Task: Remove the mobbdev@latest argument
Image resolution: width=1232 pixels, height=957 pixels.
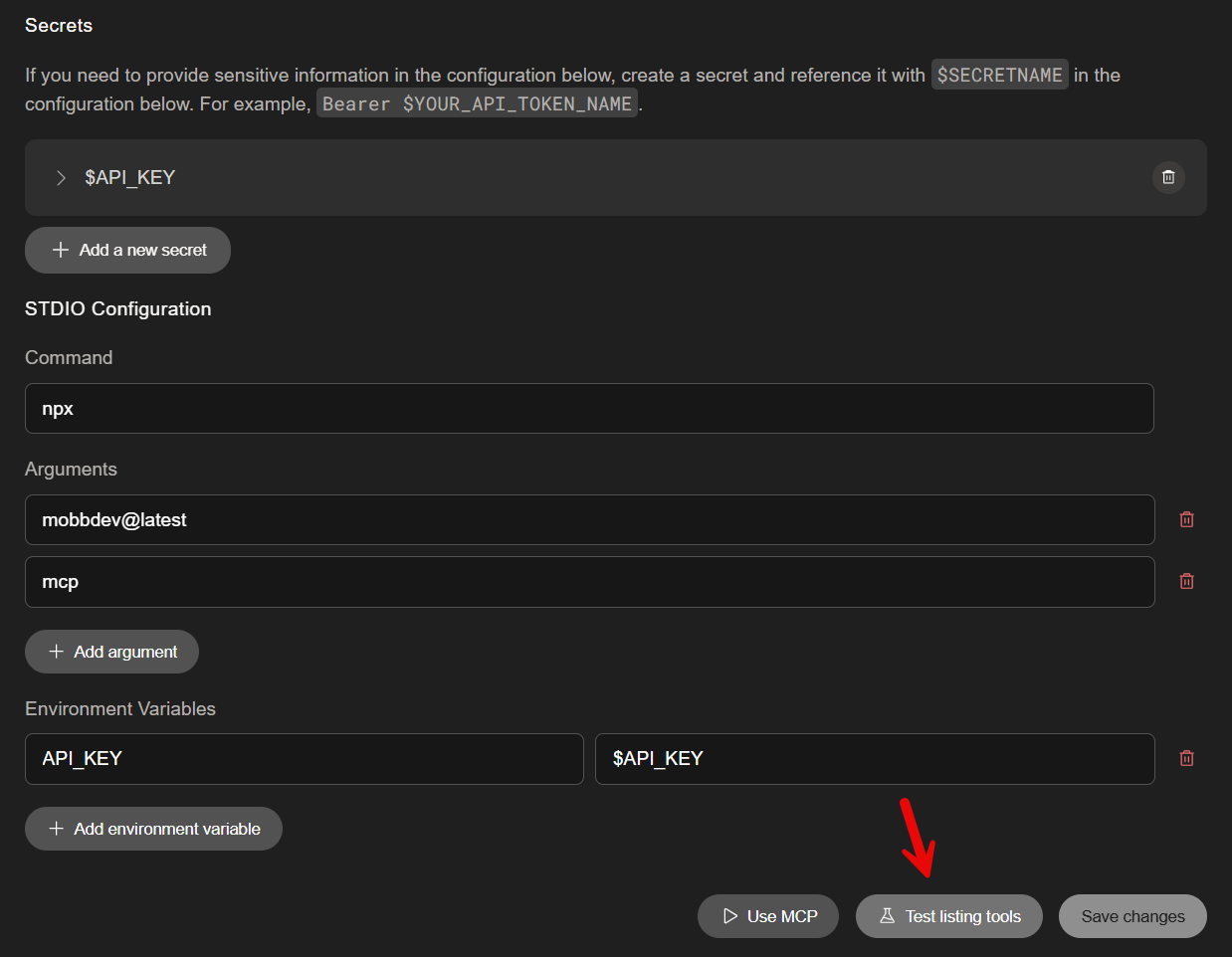Action: click(x=1186, y=520)
